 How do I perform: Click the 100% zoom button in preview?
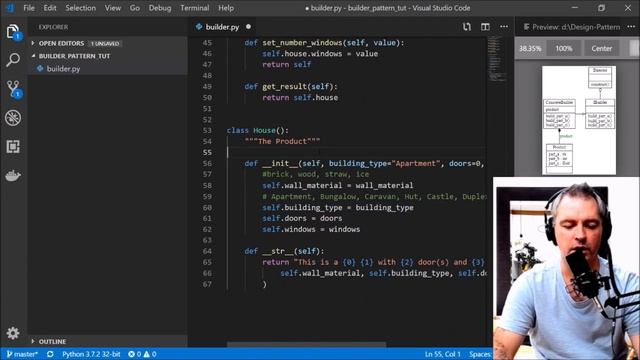click(564, 48)
